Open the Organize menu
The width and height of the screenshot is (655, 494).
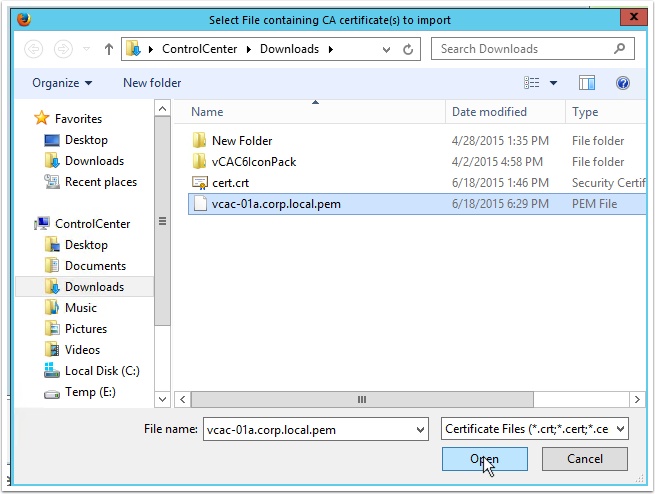click(62, 83)
